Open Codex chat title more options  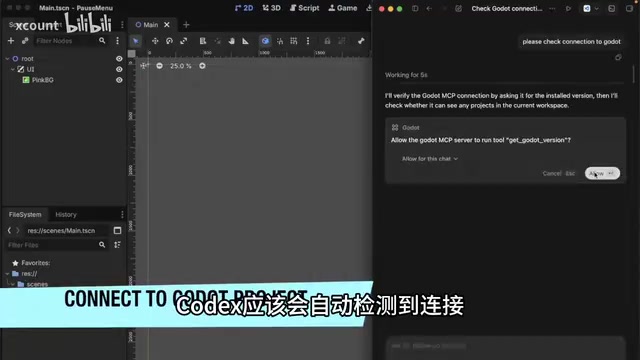point(552,9)
